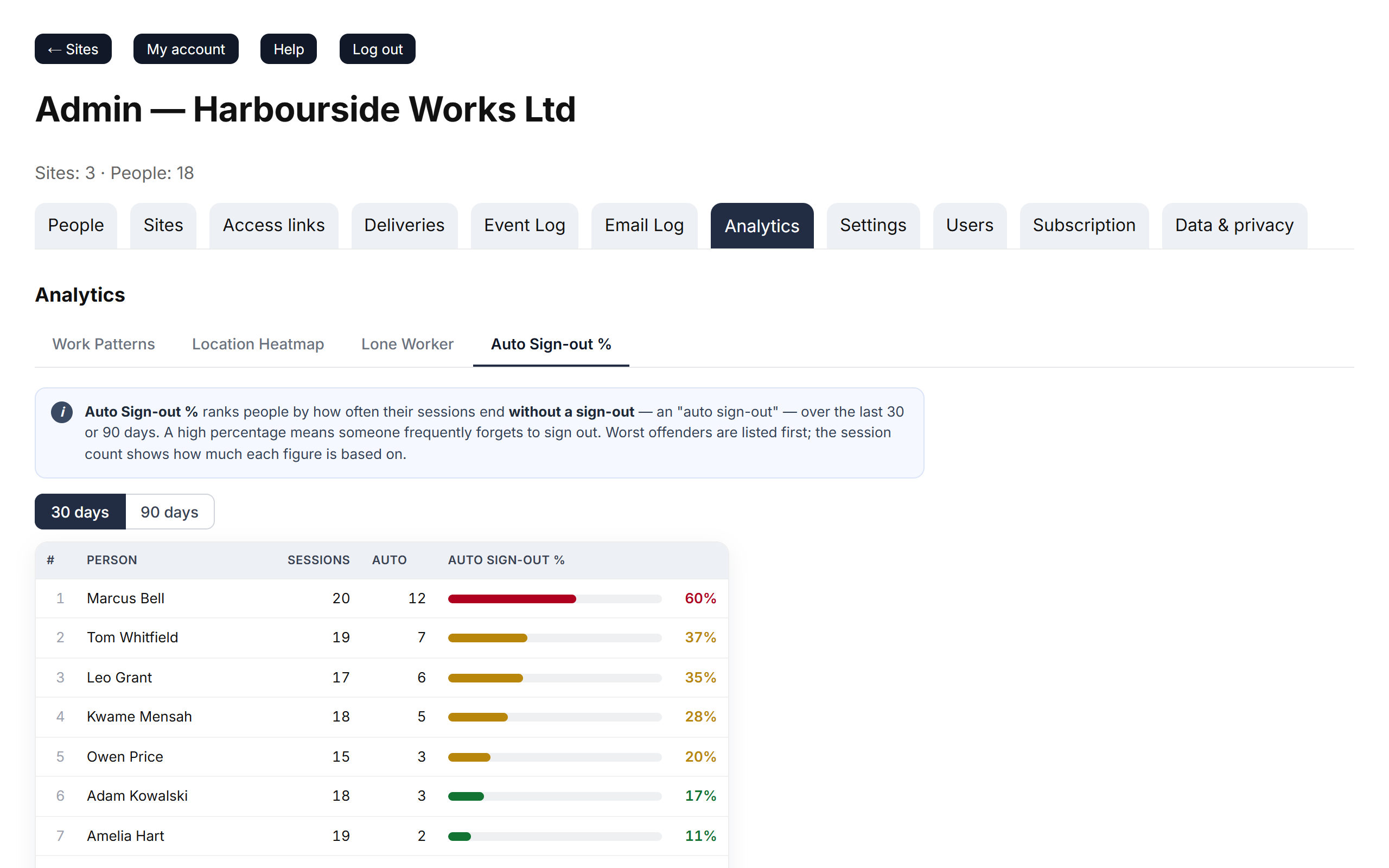The height and width of the screenshot is (868, 1389).
Task: Select the Owen Price entry
Action: point(125,757)
